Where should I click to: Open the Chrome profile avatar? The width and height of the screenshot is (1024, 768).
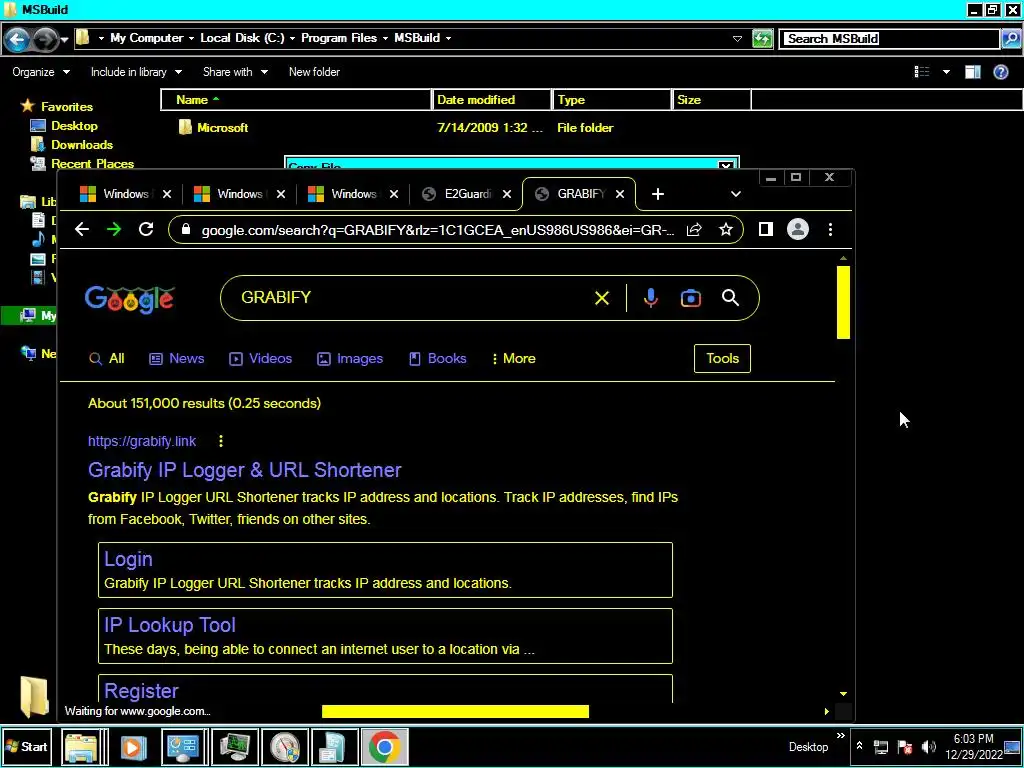tap(797, 229)
